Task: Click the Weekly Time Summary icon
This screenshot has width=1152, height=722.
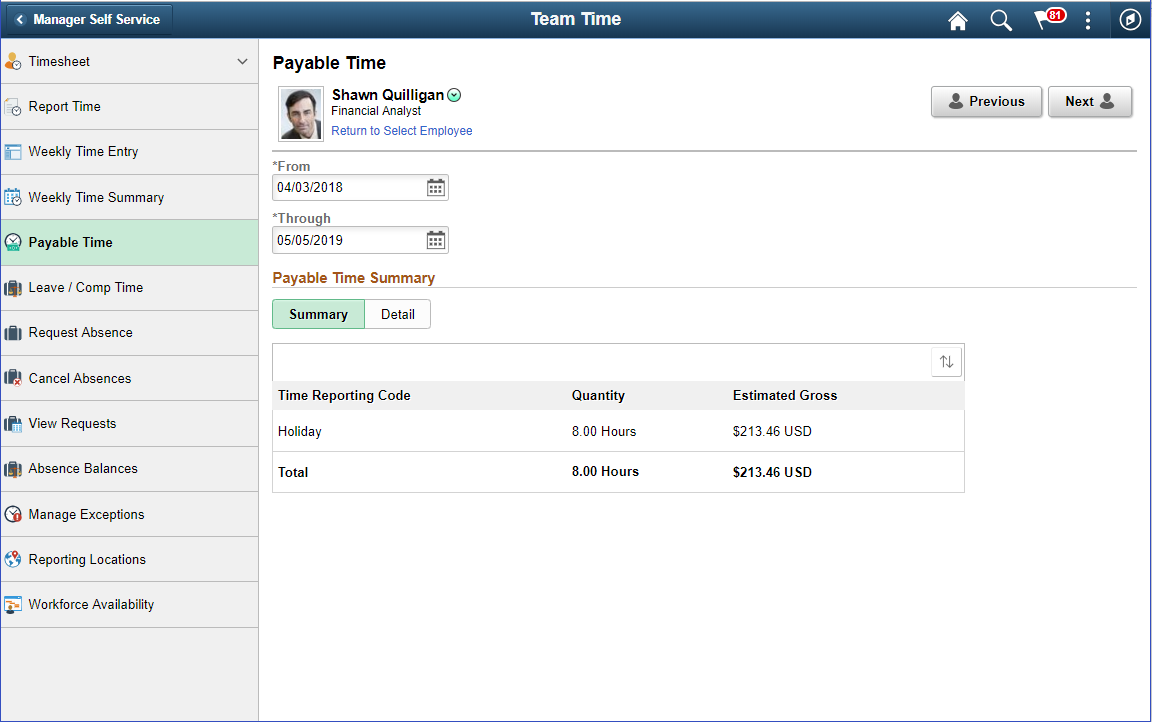Action: pyautogui.click(x=12, y=198)
